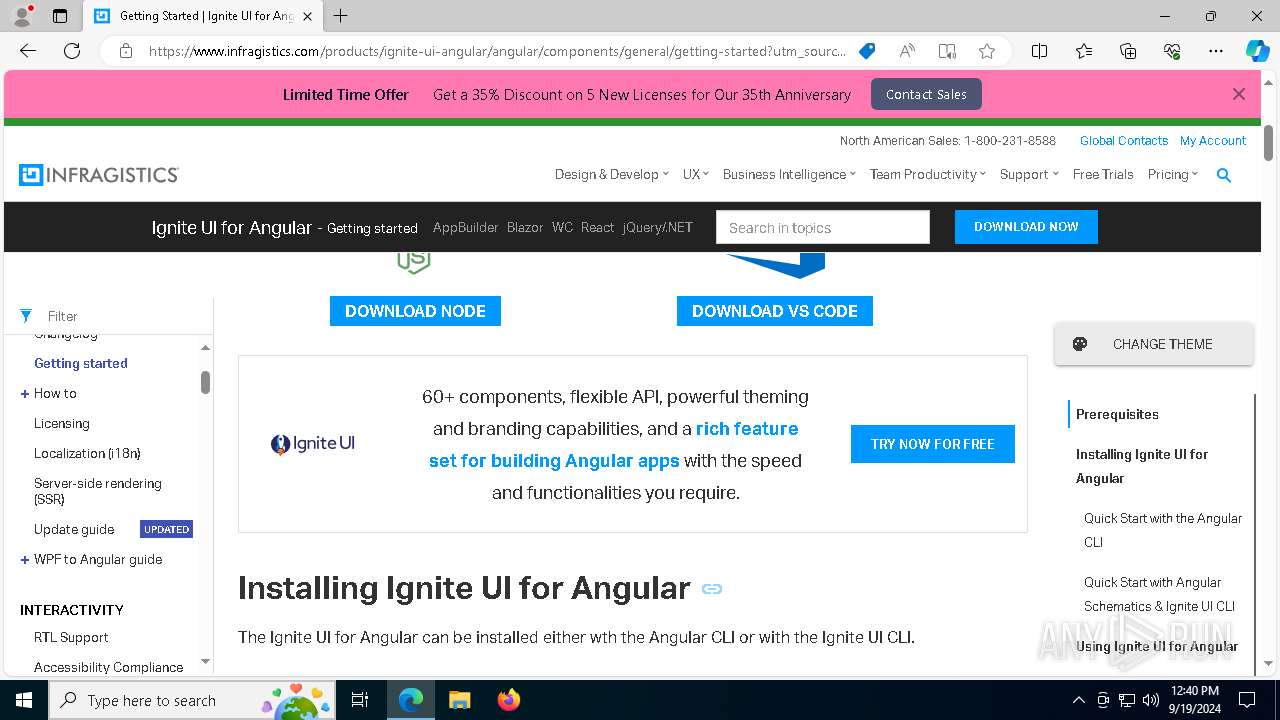The image size is (1280, 720).
Task: Expand the UX dropdown menu
Action: pyautogui.click(x=696, y=174)
